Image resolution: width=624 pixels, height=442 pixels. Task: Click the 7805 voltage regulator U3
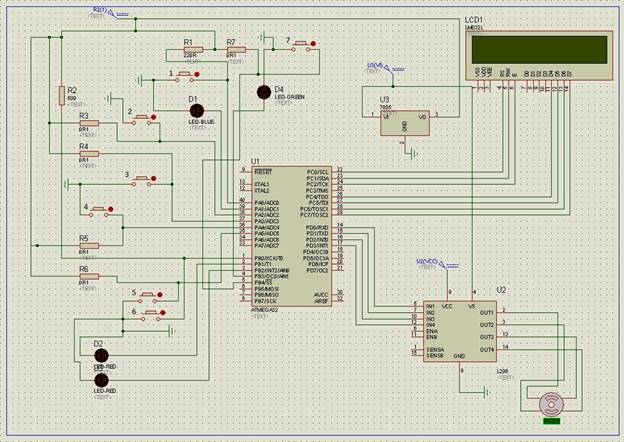pyautogui.click(x=404, y=120)
